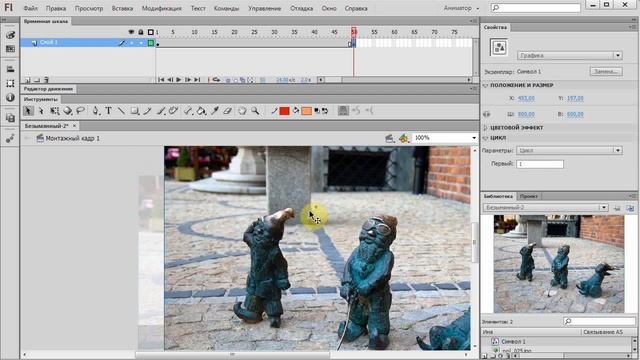
Task: Select the Deco tool
Action: [x=173, y=111]
